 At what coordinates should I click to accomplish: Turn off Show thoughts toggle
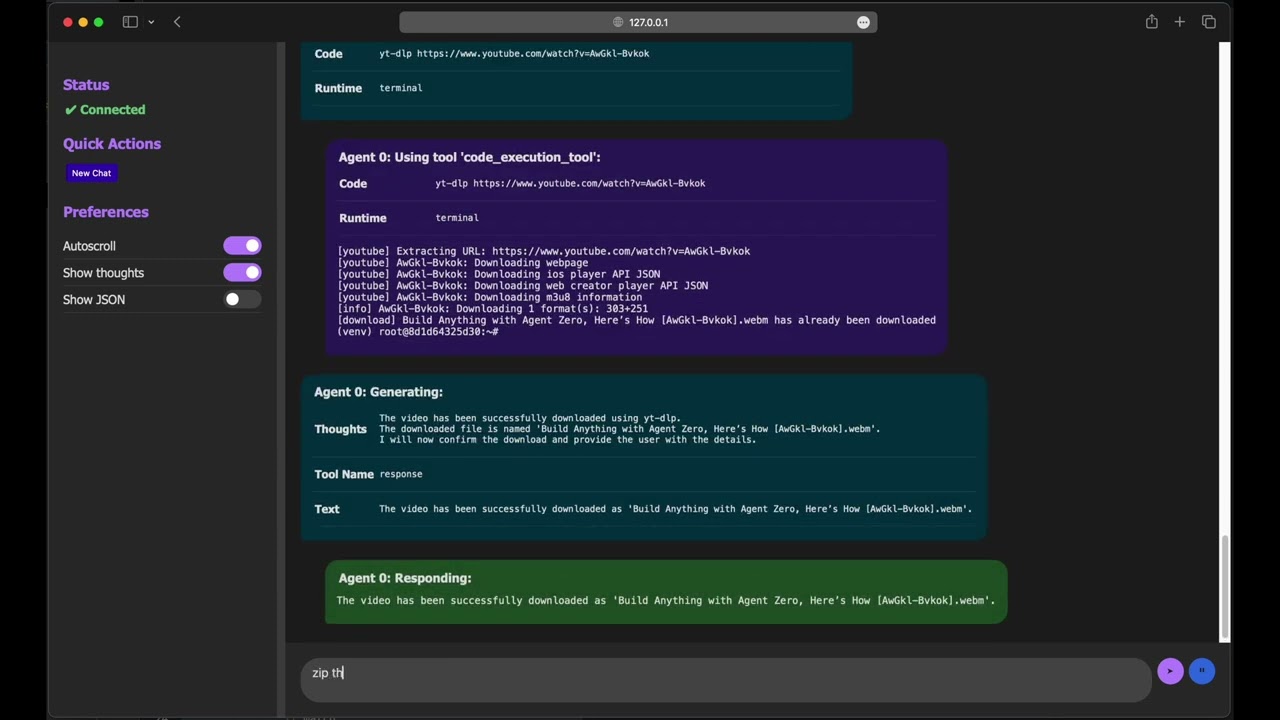(x=242, y=272)
